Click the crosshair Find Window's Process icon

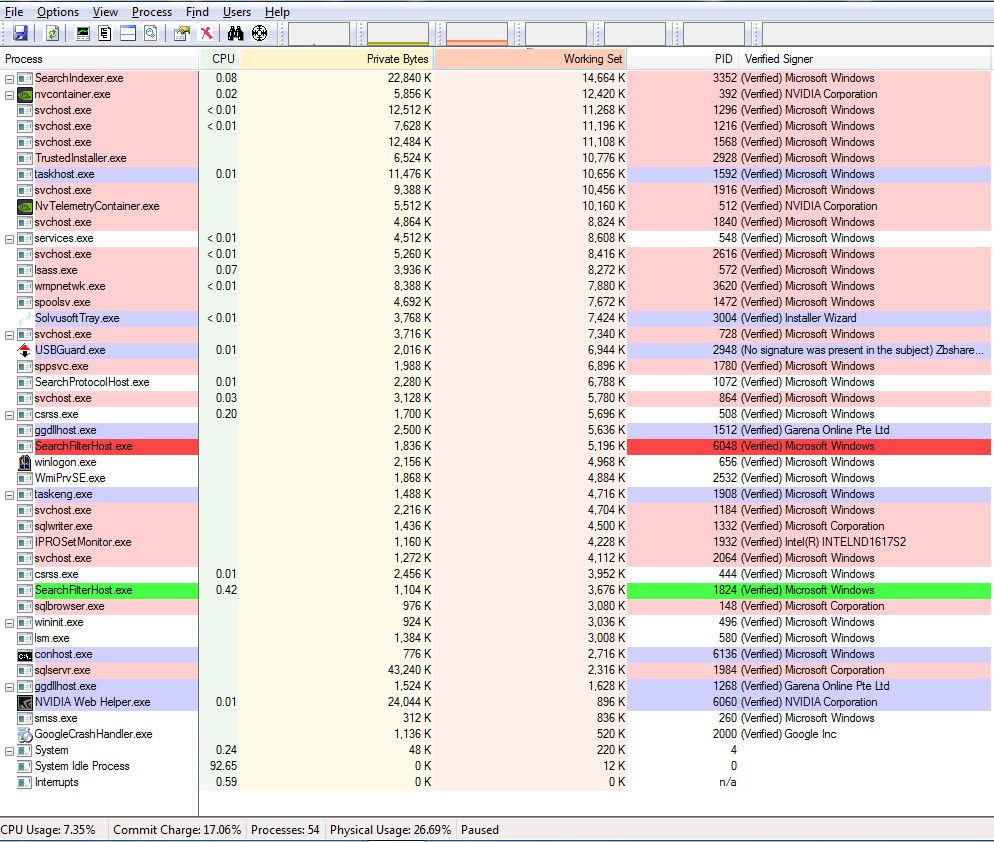(x=259, y=33)
